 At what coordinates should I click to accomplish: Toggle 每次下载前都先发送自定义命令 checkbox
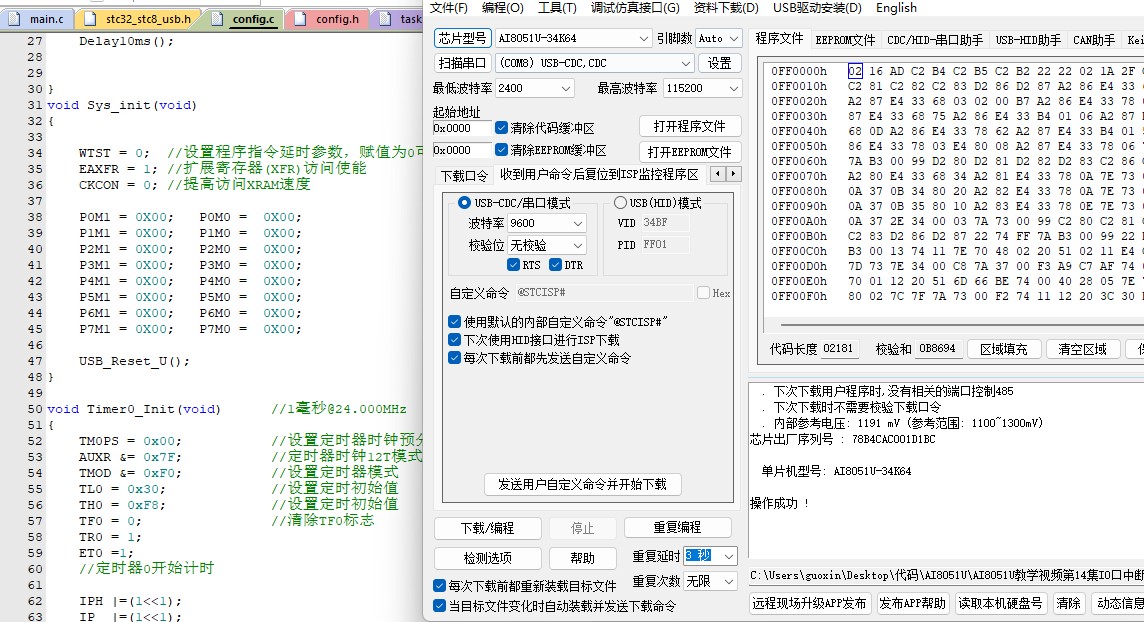455,358
